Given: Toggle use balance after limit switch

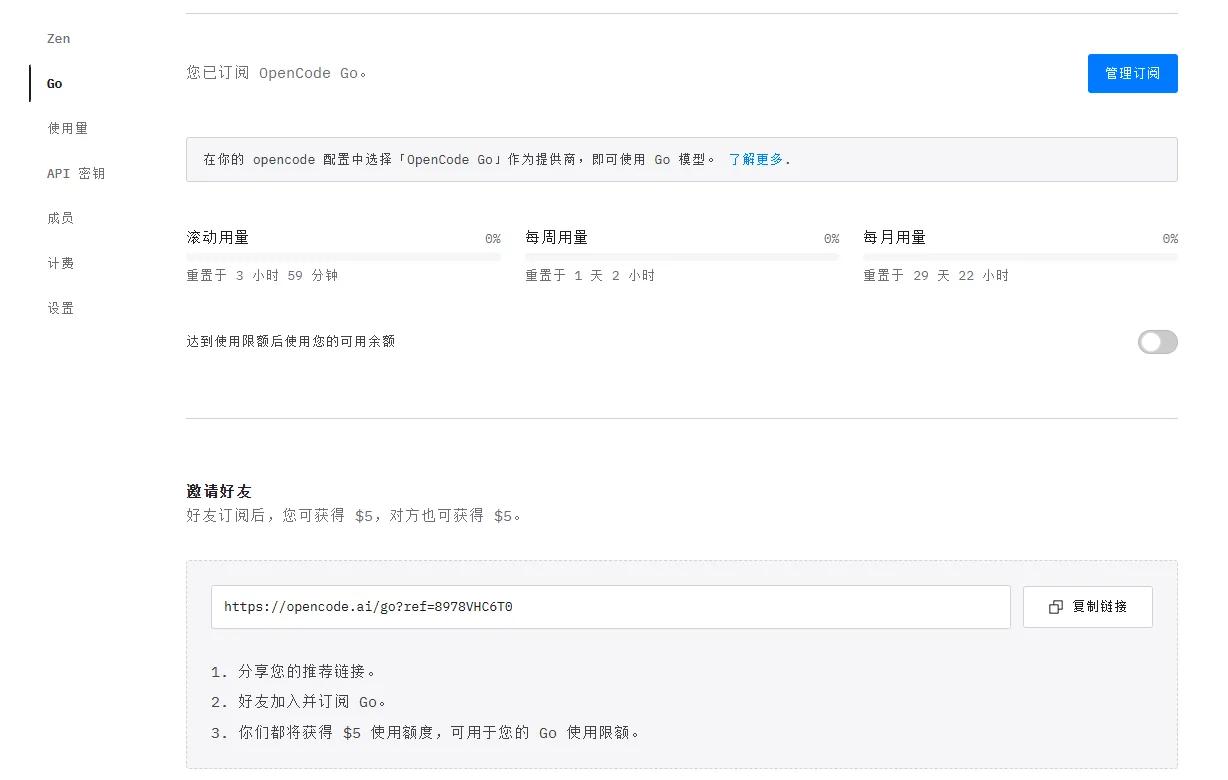Looking at the screenshot, I should pyautogui.click(x=1158, y=342).
